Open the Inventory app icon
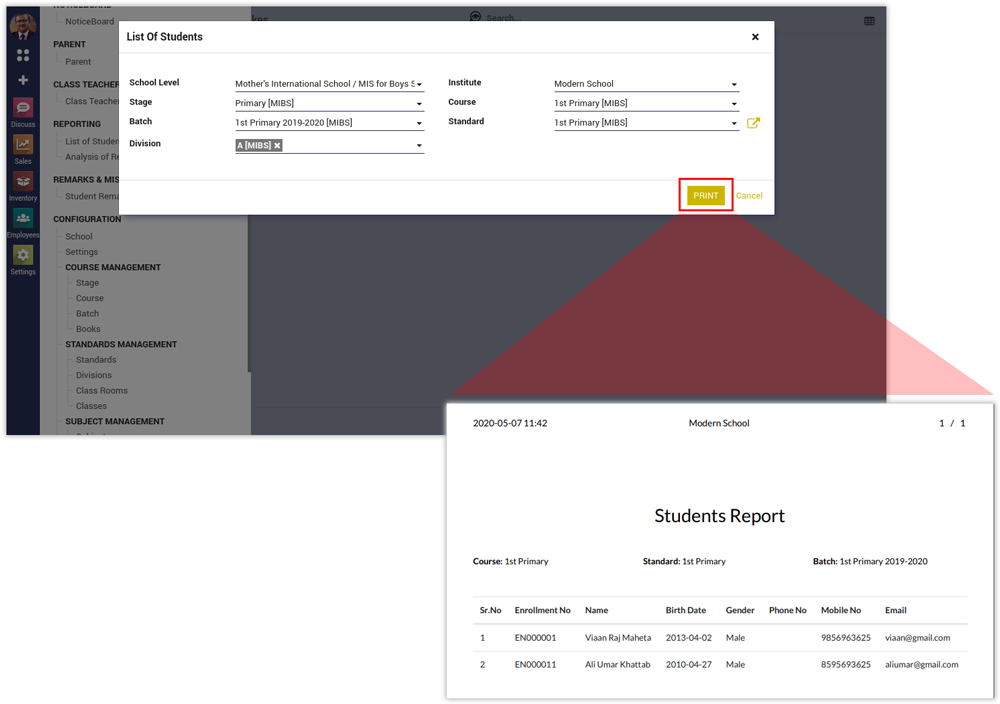The image size is (1000, 704). coord(23,183)
